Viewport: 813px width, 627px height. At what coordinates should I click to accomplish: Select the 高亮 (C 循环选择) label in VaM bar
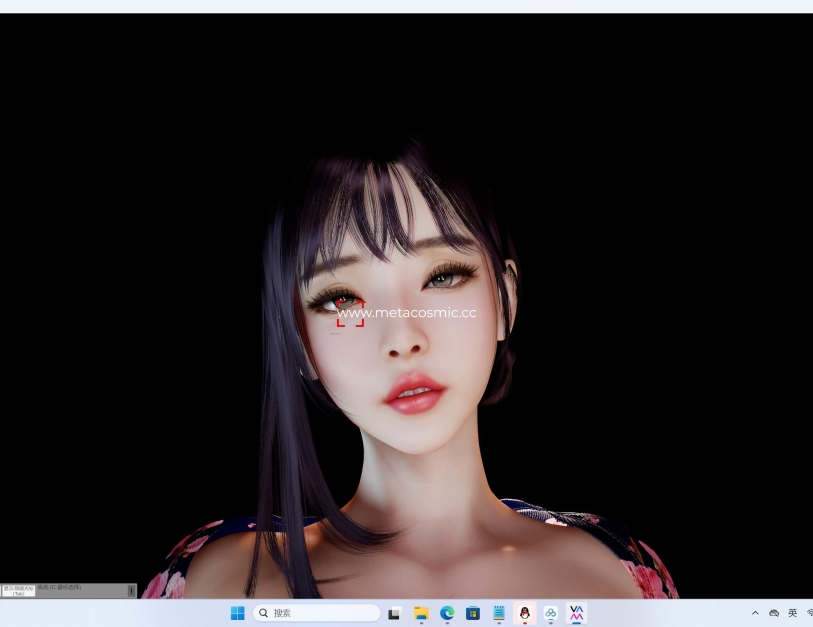tap(59, 588)
